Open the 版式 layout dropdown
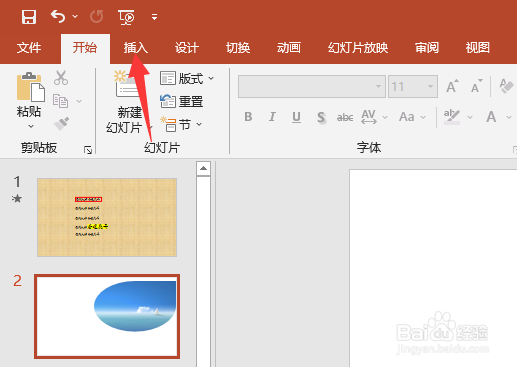 187,79
